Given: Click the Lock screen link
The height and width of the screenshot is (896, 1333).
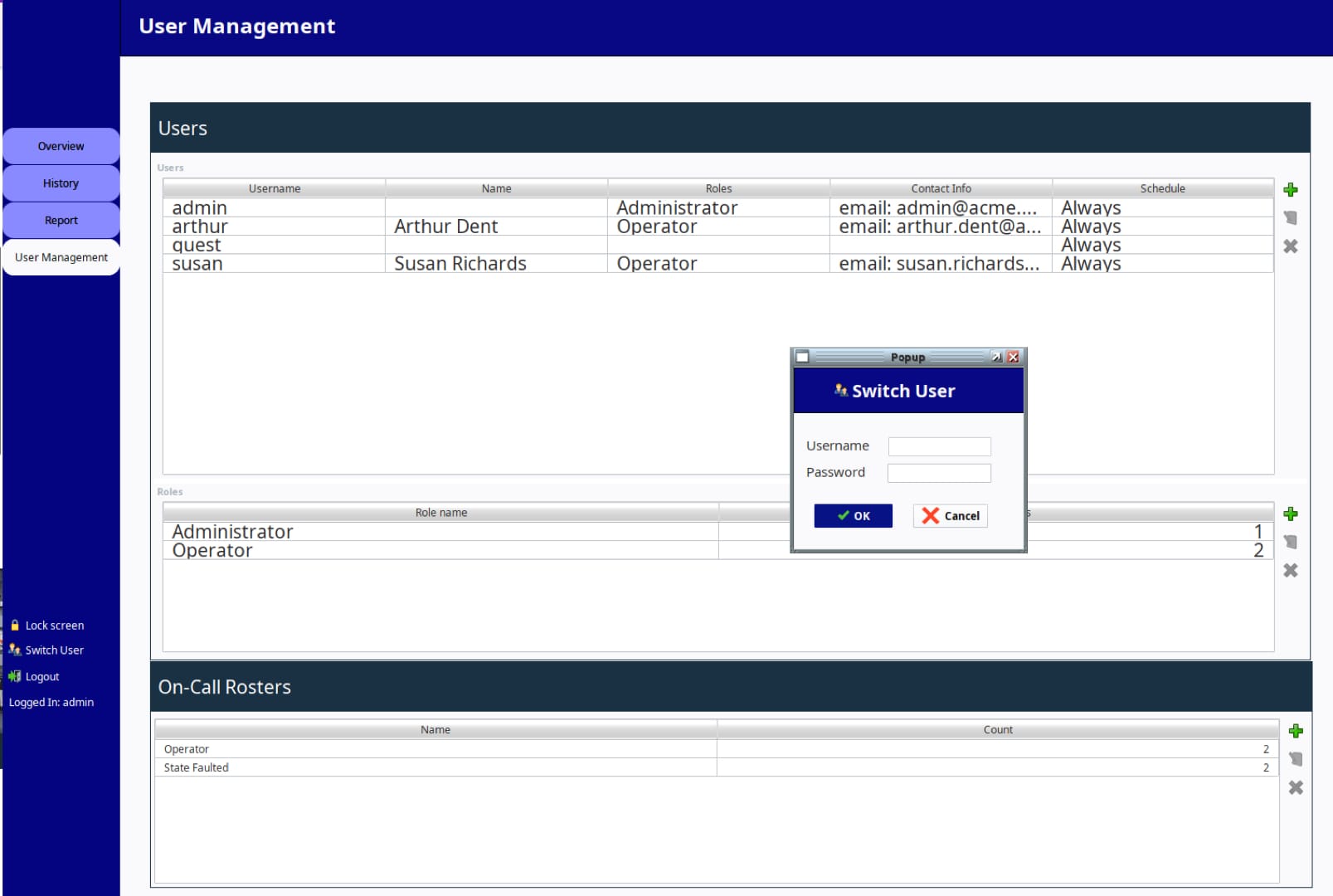Looking at the screenshot, I should (54, 626).
